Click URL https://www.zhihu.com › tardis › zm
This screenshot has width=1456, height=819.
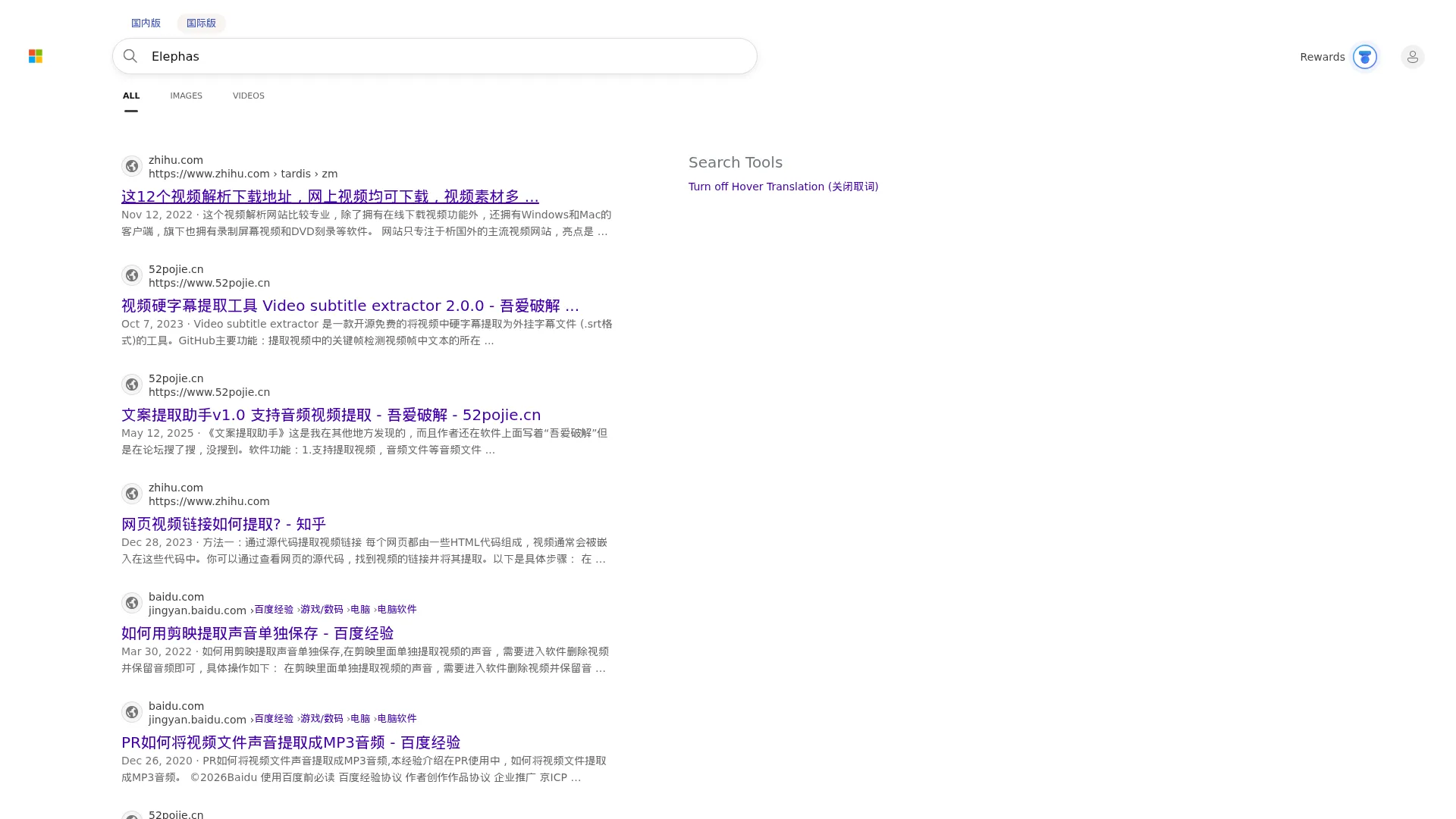coord(243,174)
